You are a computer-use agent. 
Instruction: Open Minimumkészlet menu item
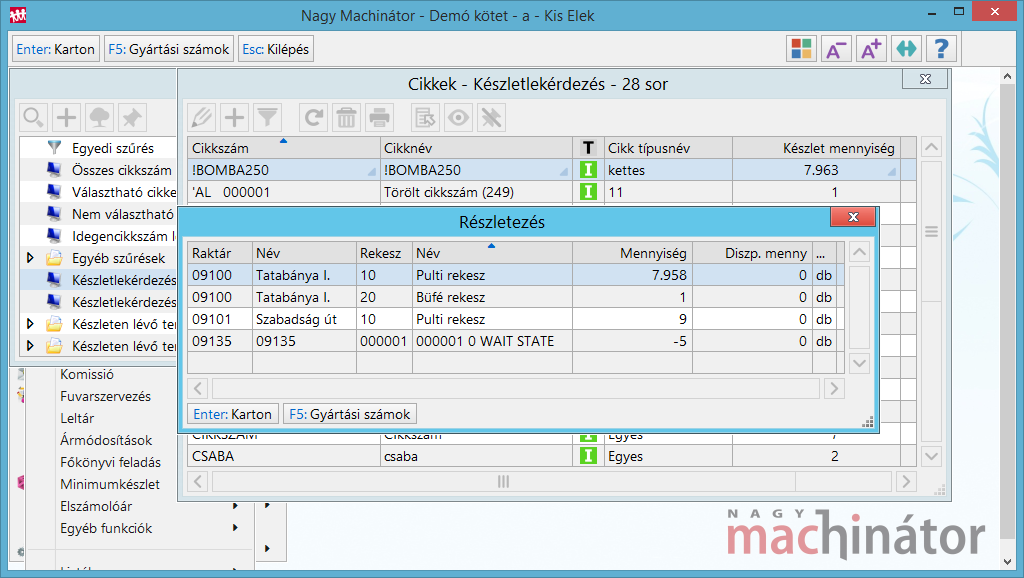point(110,484)
